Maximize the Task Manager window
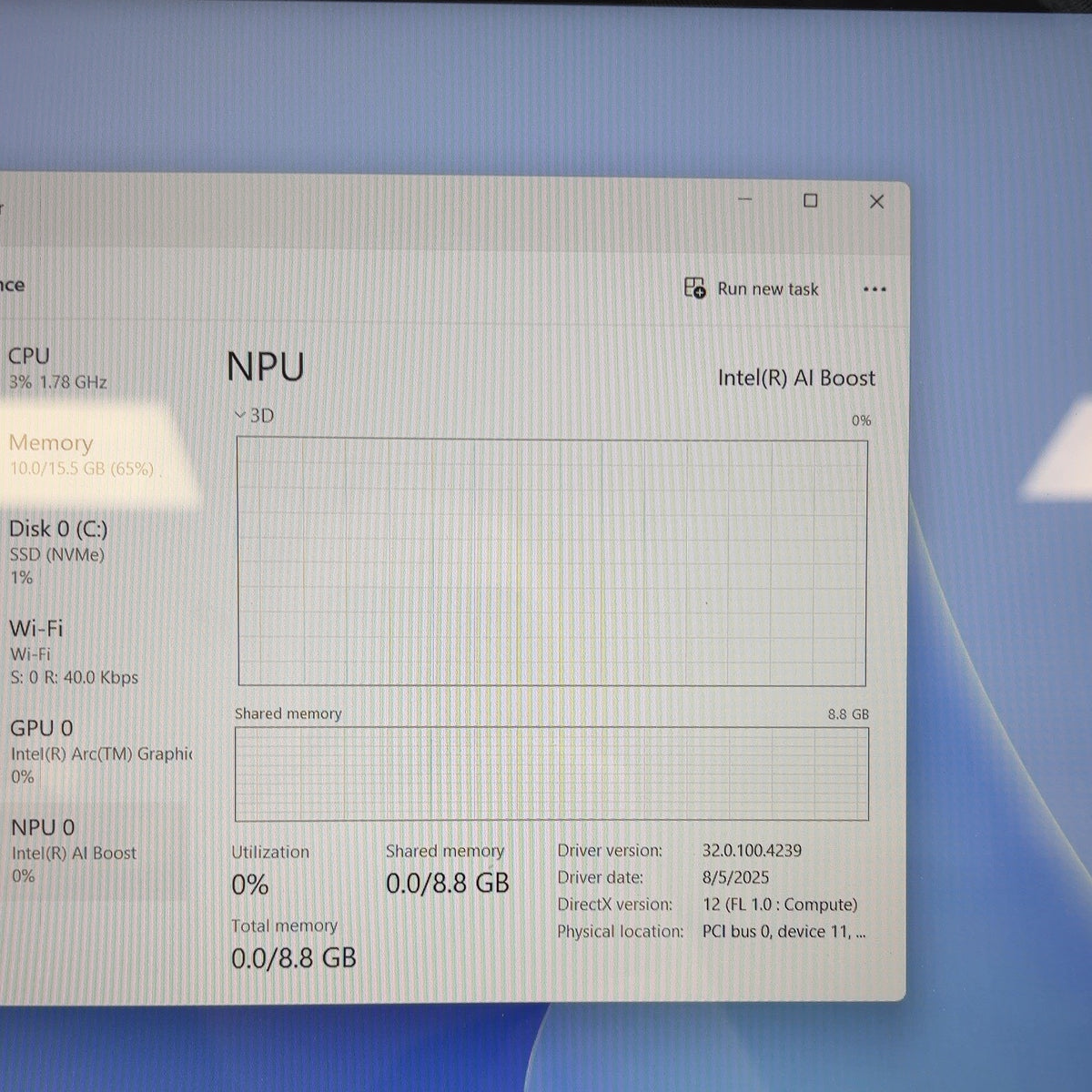Screen dimensions: 1092x1092 810,200
